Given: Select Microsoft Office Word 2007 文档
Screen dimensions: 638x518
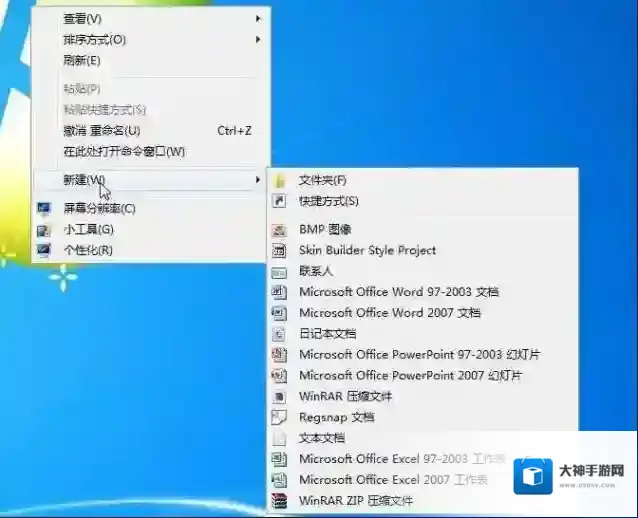Looking at the screenshot, I should click(422, 313).
